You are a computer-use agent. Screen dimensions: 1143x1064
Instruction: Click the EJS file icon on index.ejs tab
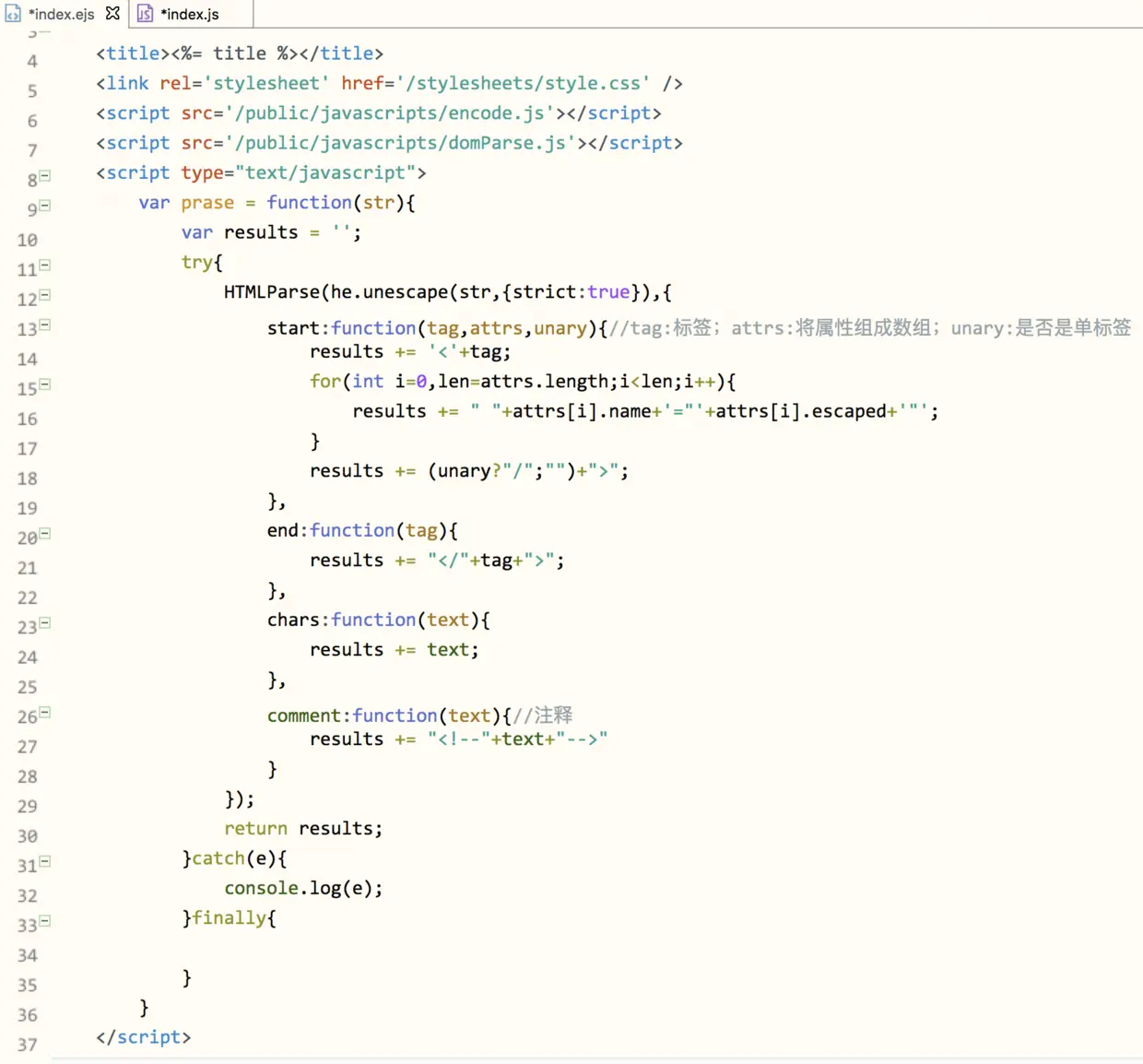pos(12,14)
